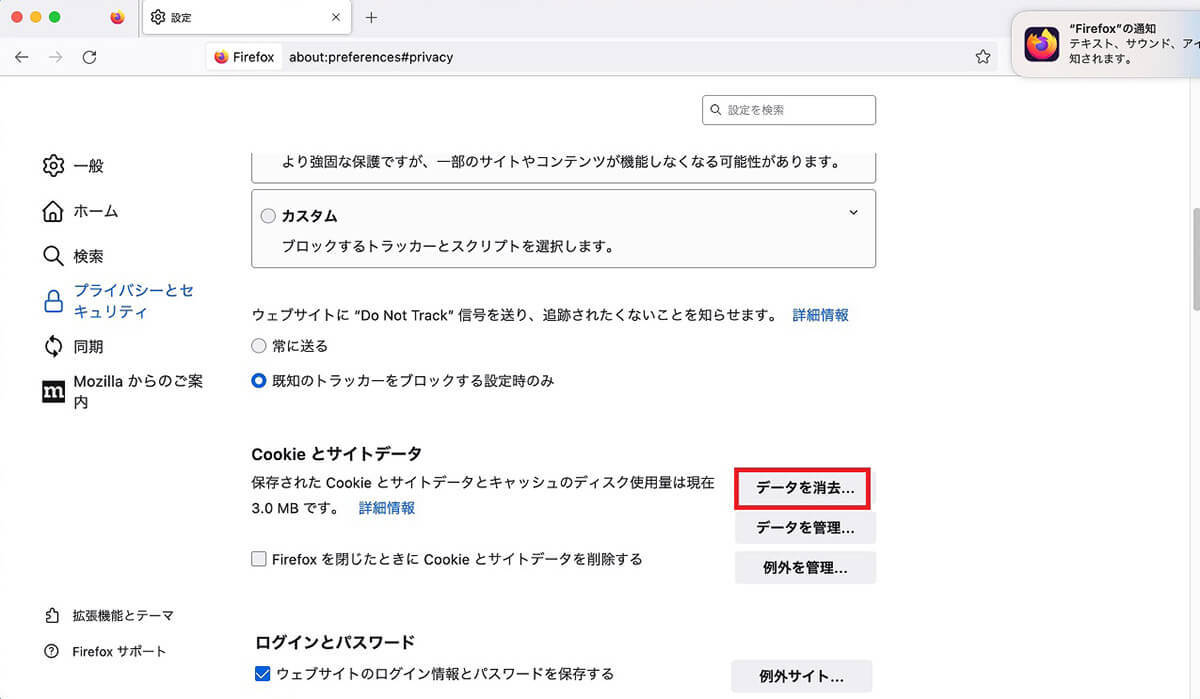Click the Firefox identity icon in address bar
The width and height of the screenshot is (1200, 699).
point(244,57)
